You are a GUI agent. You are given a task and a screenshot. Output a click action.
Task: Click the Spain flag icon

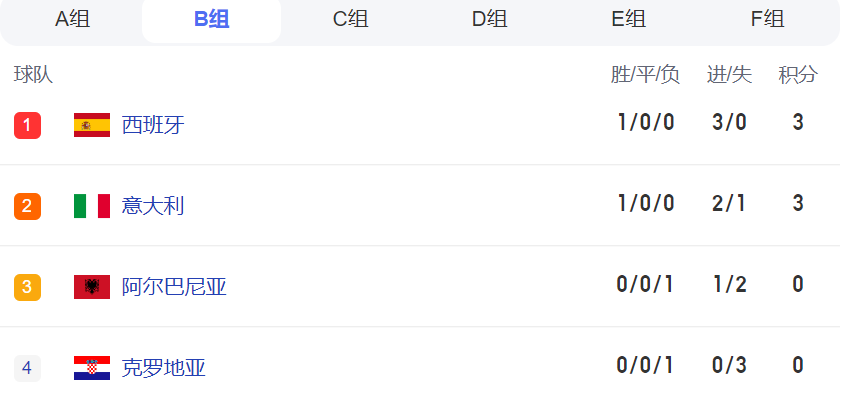pyautogui.click(x=92, y=125)
